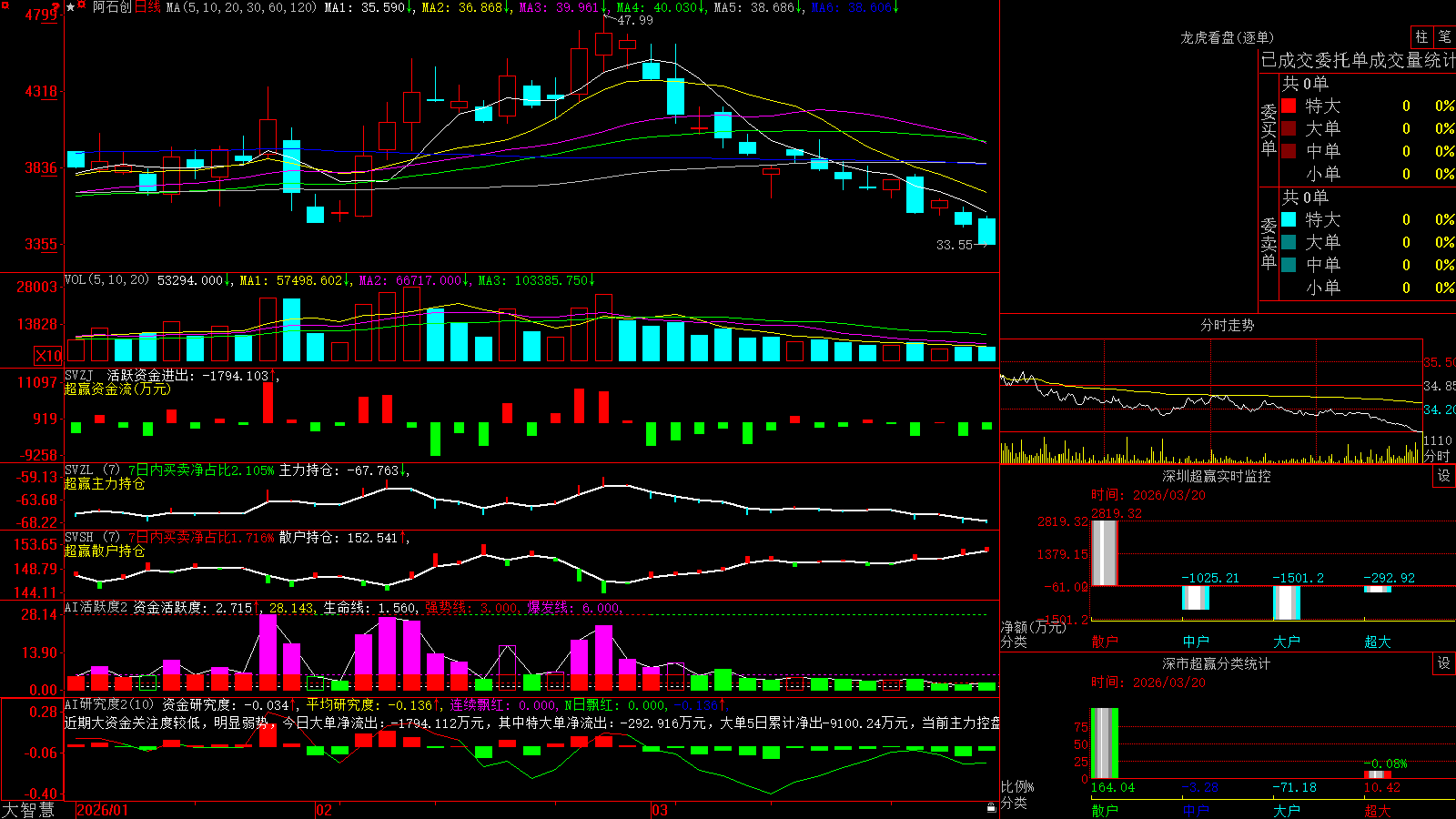The width and height of the screenshot is (1456, 819).
Task: Click the 超赢资金流(万元) label
Action: 117,389
